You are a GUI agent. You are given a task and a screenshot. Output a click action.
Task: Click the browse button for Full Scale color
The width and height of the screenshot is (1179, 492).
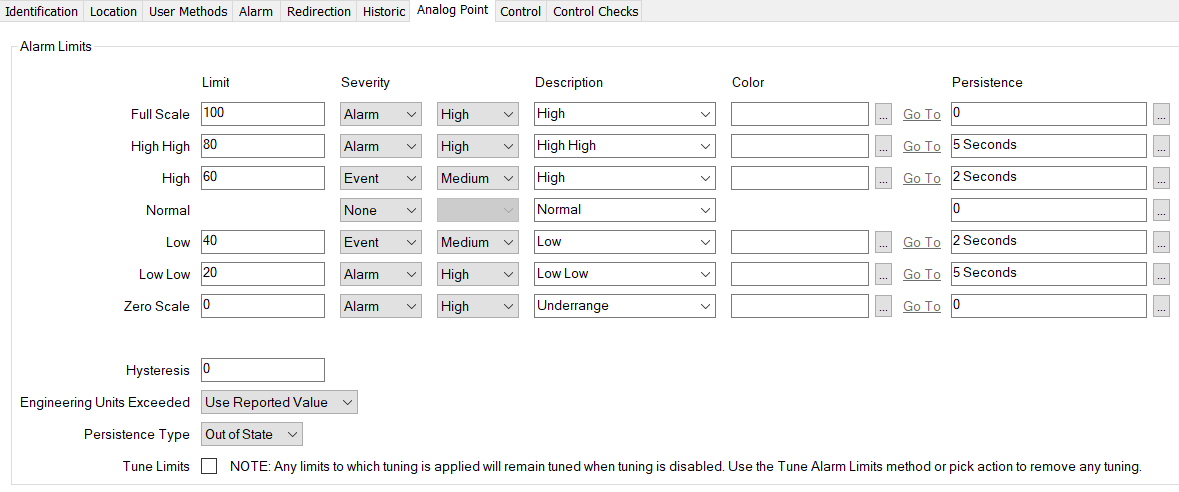click(883, 114)
